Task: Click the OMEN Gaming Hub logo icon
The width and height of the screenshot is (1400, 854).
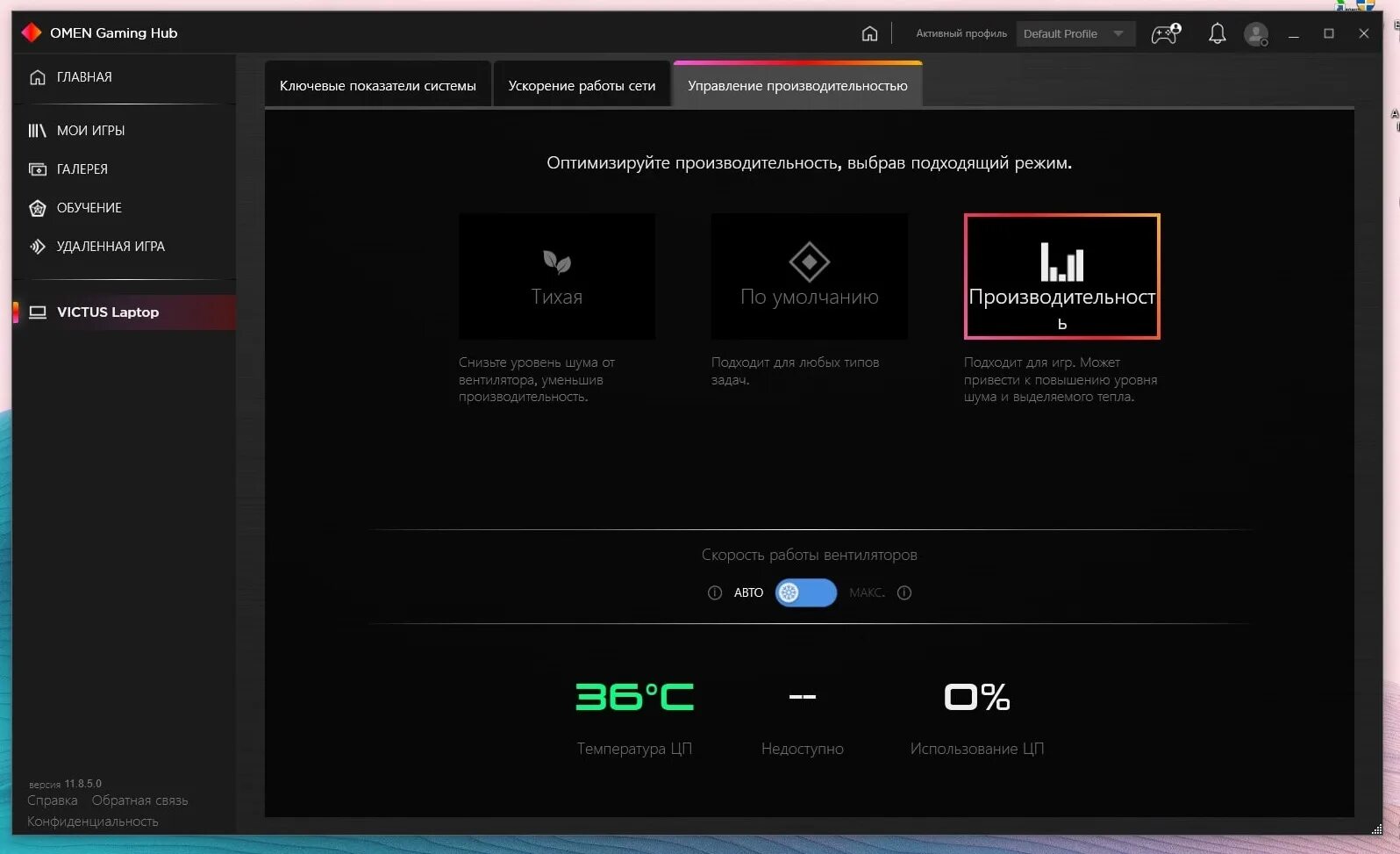Action: click(x=32, y=32)
